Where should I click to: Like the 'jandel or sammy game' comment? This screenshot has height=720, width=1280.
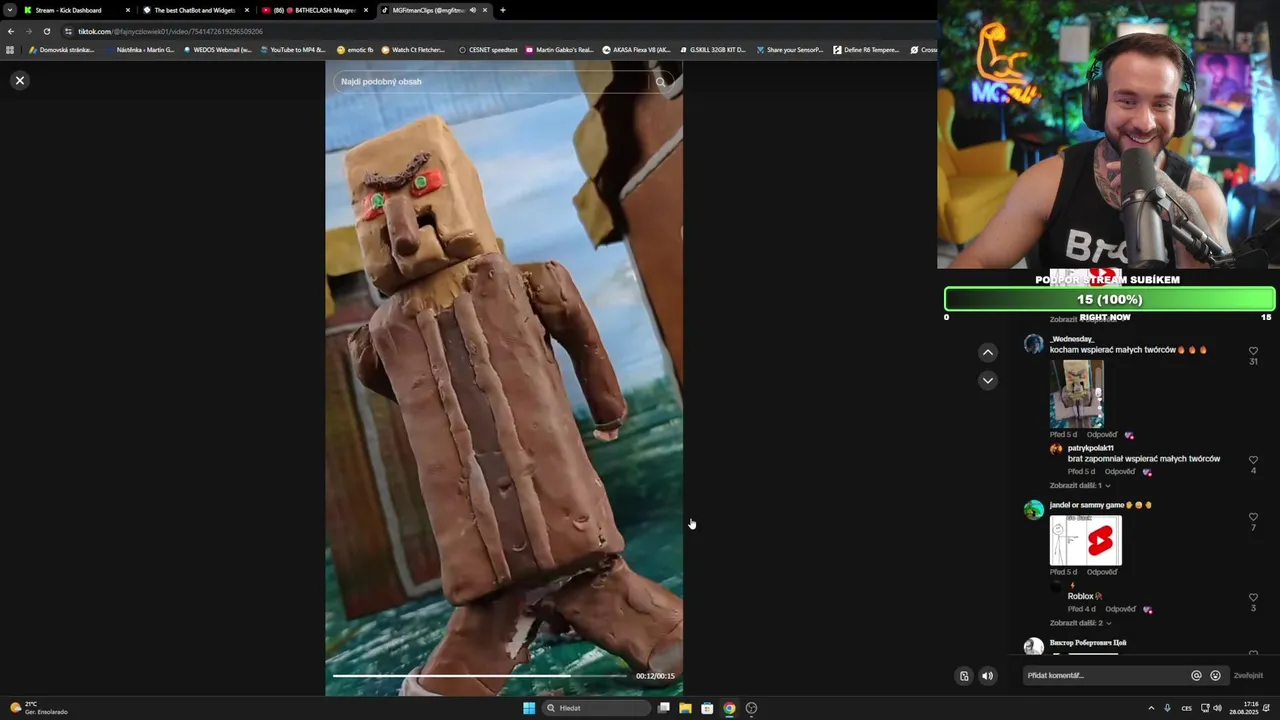(x=1253, y=517)
